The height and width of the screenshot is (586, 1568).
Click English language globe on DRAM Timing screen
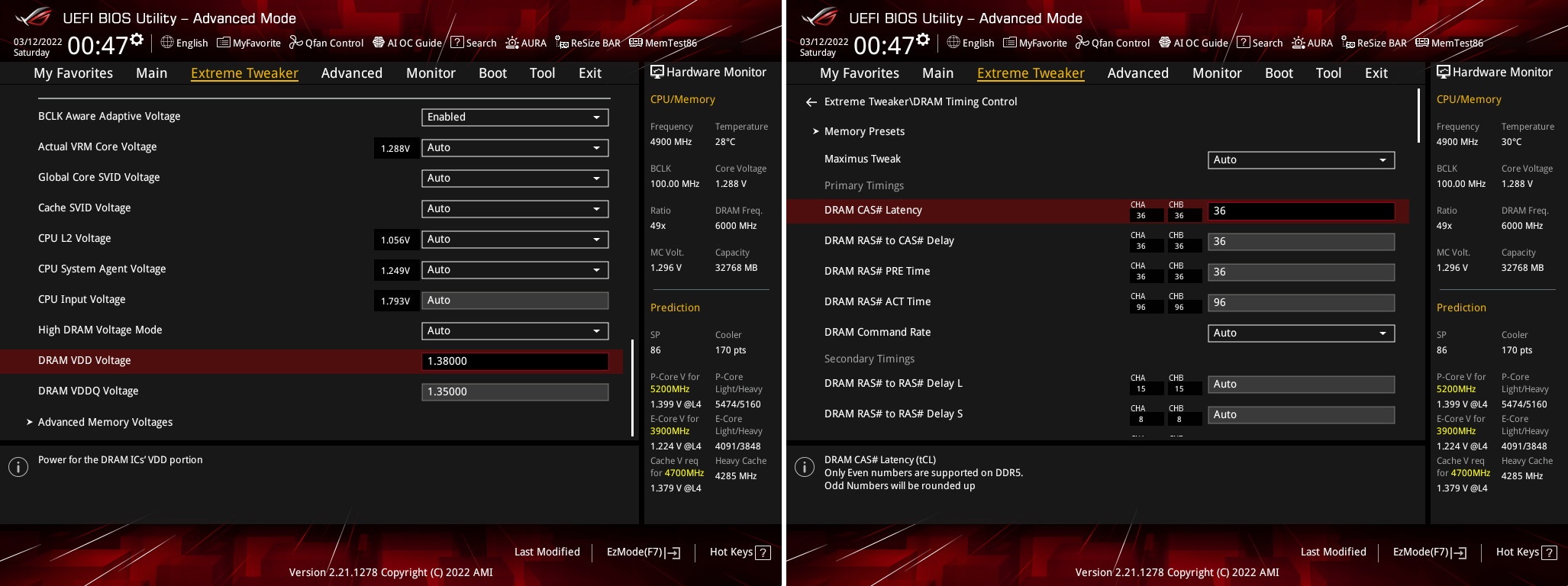pyautogui.click(x=970, y=43)
